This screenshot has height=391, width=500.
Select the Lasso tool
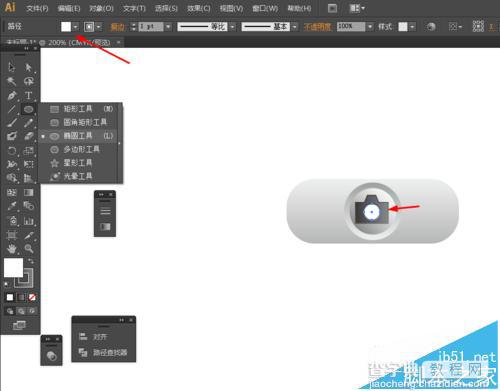pos(28,81)
